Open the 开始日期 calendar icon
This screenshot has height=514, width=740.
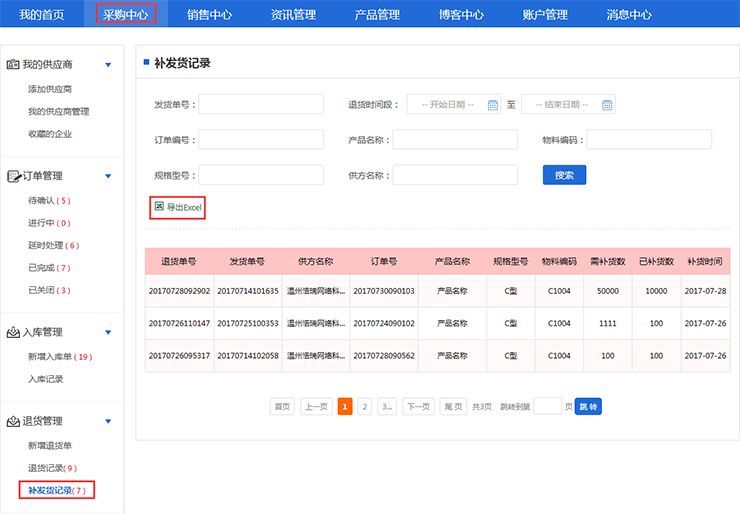(492, 105)
